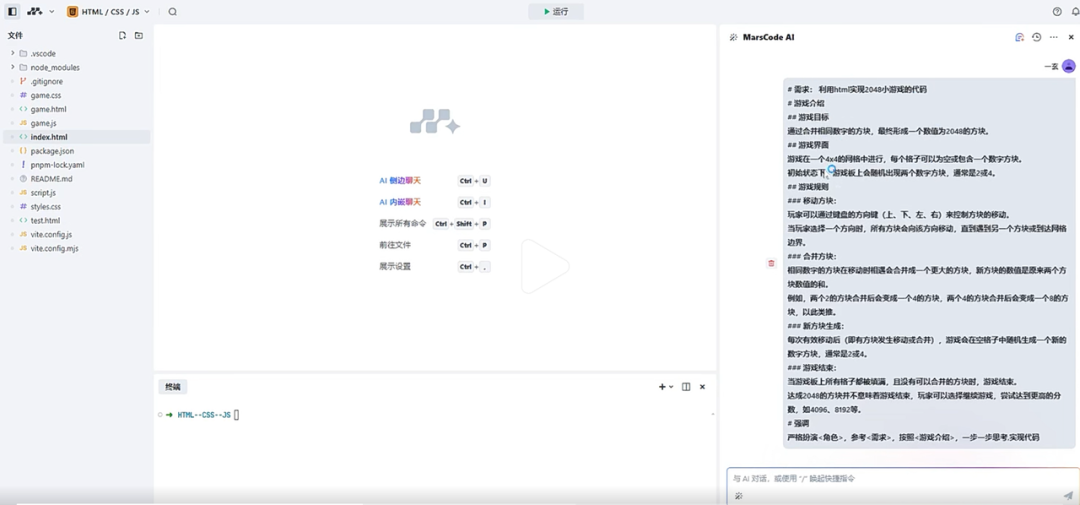
Task: Open the notifications bell icon
Action: 1075,12
